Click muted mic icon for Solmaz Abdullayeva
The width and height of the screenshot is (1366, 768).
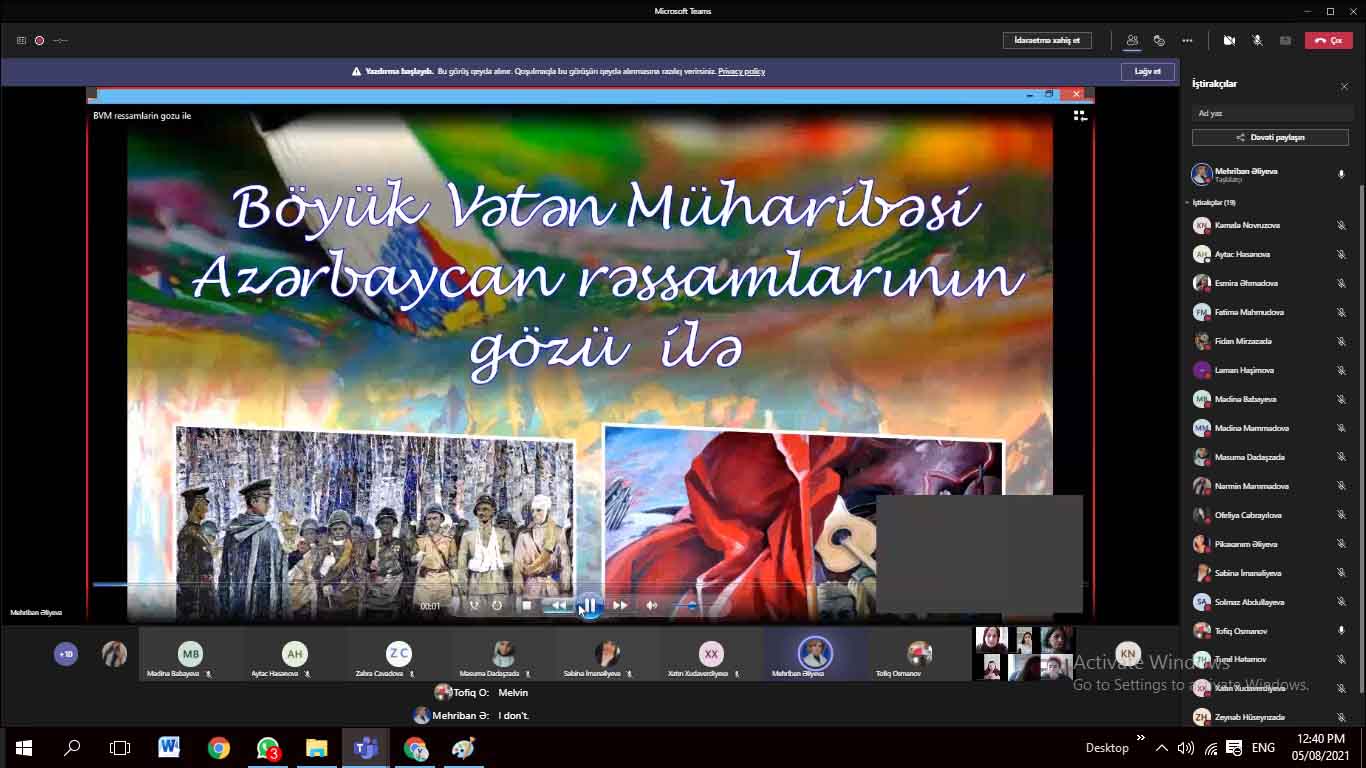[1341, 603]
